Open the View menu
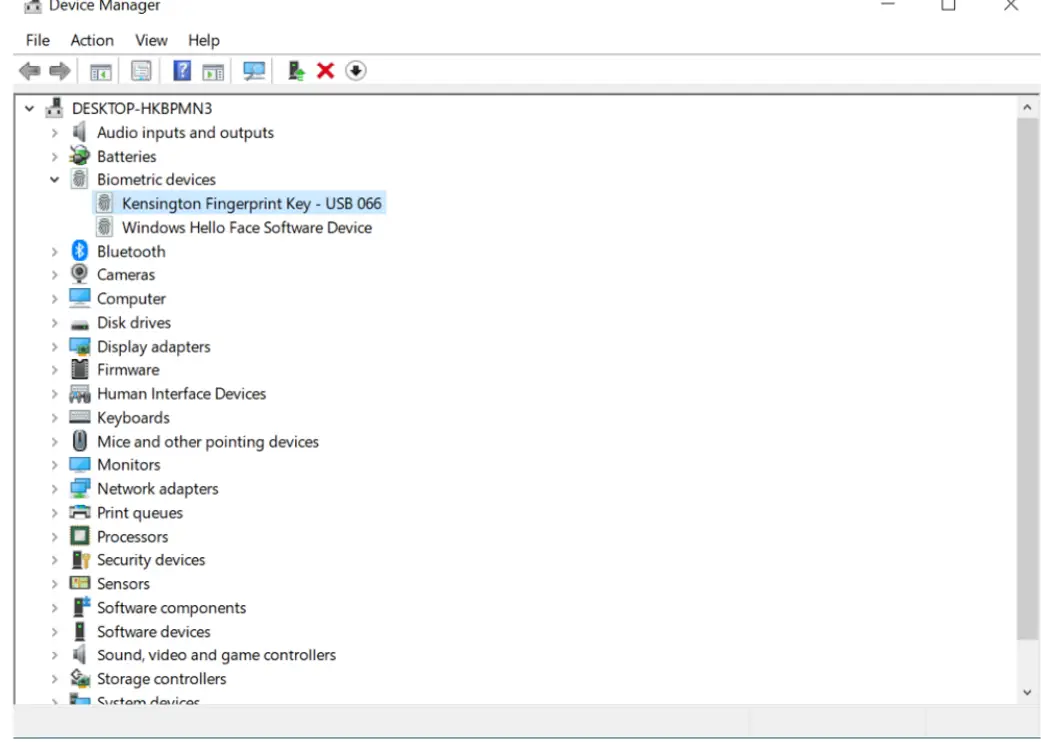 click(x=150, y=40)
